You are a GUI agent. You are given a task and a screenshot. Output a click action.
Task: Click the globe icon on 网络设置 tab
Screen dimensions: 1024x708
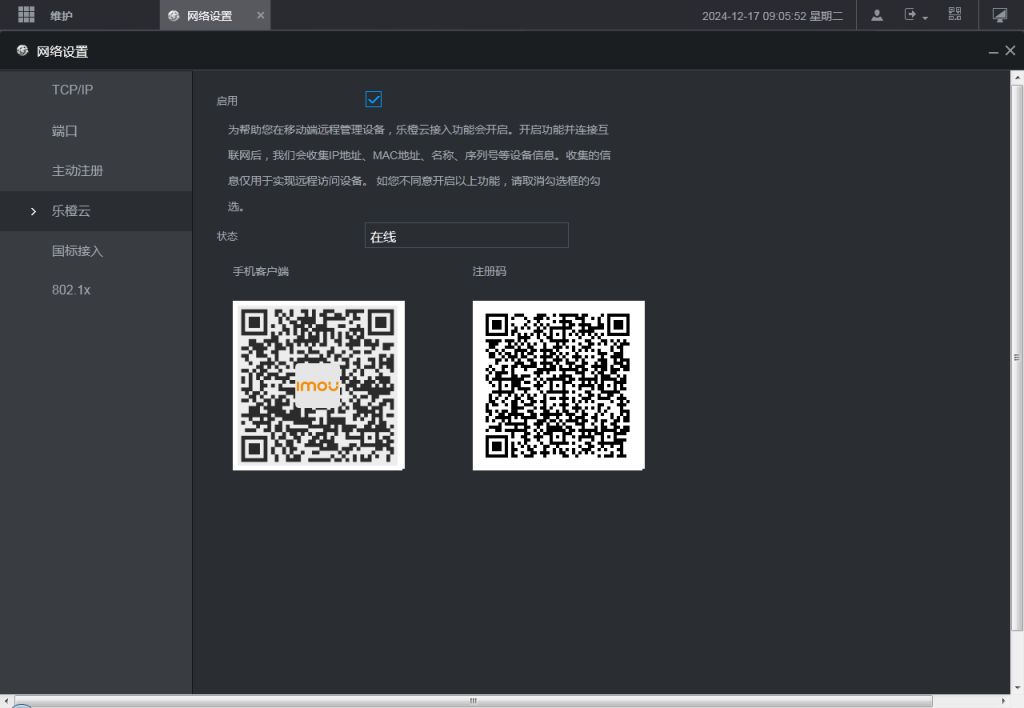tap(175, 16)
